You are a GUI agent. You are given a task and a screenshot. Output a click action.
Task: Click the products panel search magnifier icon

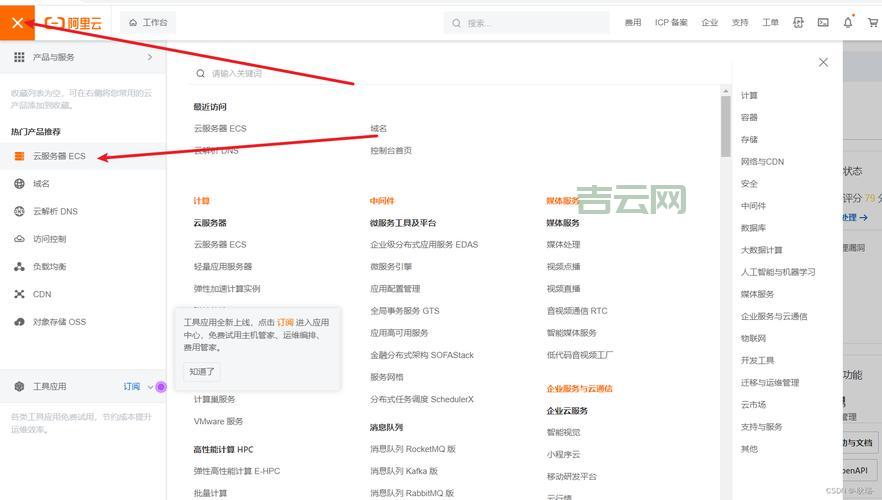pos(200,73)
